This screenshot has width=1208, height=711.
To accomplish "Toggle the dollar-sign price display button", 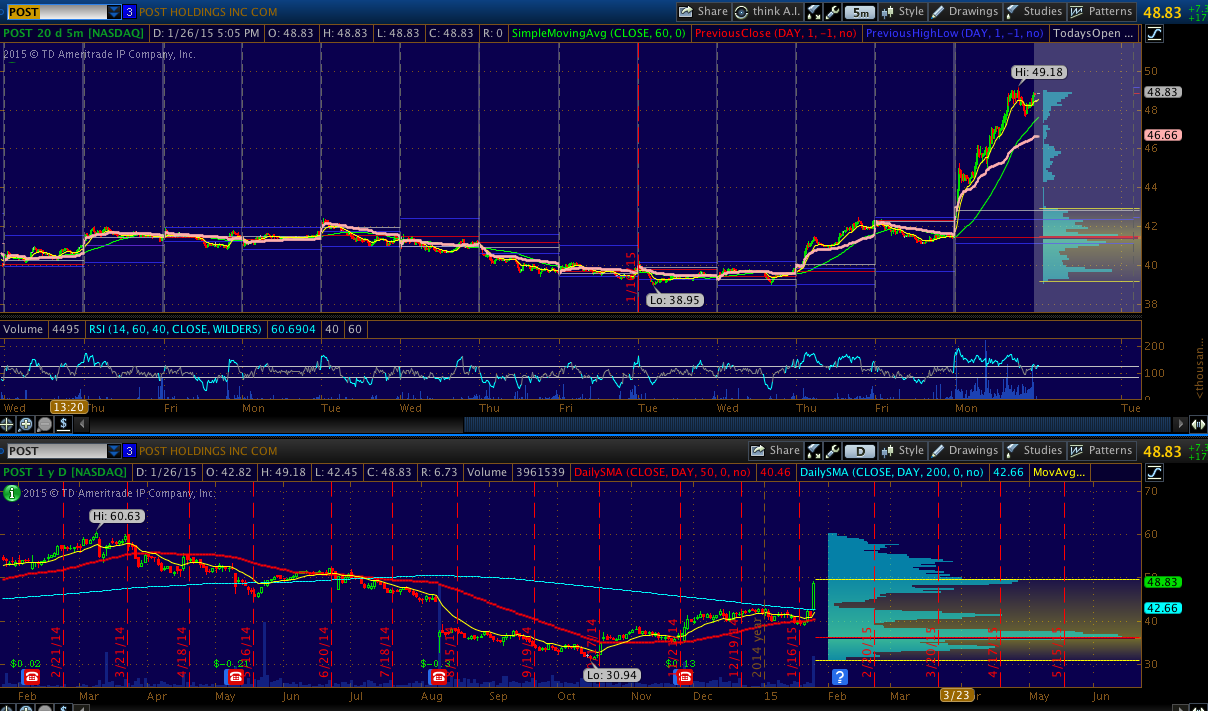I will (63, 424).
